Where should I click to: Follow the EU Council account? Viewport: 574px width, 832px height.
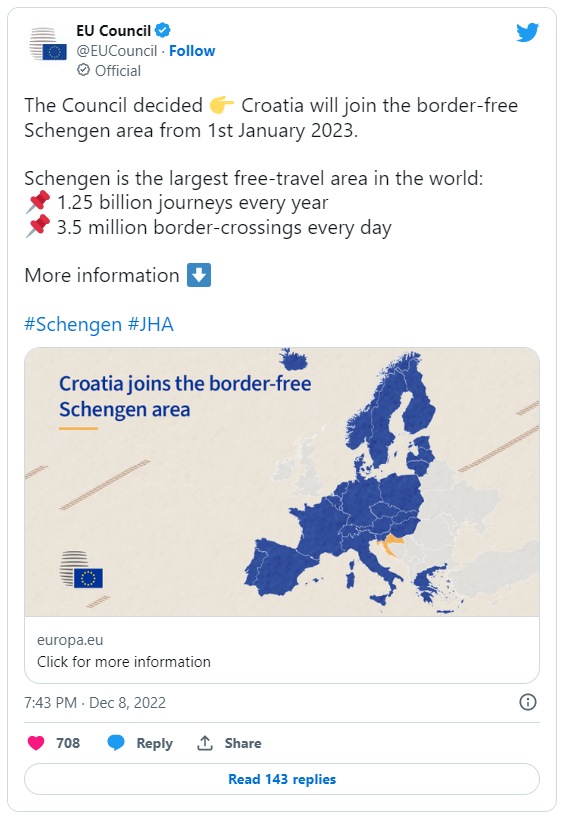coord(192,51)
